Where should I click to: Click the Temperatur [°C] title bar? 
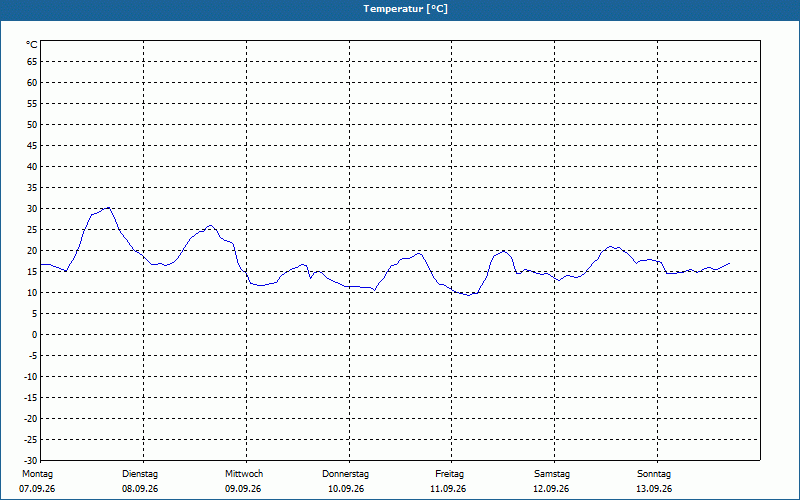tap(400, 10)
